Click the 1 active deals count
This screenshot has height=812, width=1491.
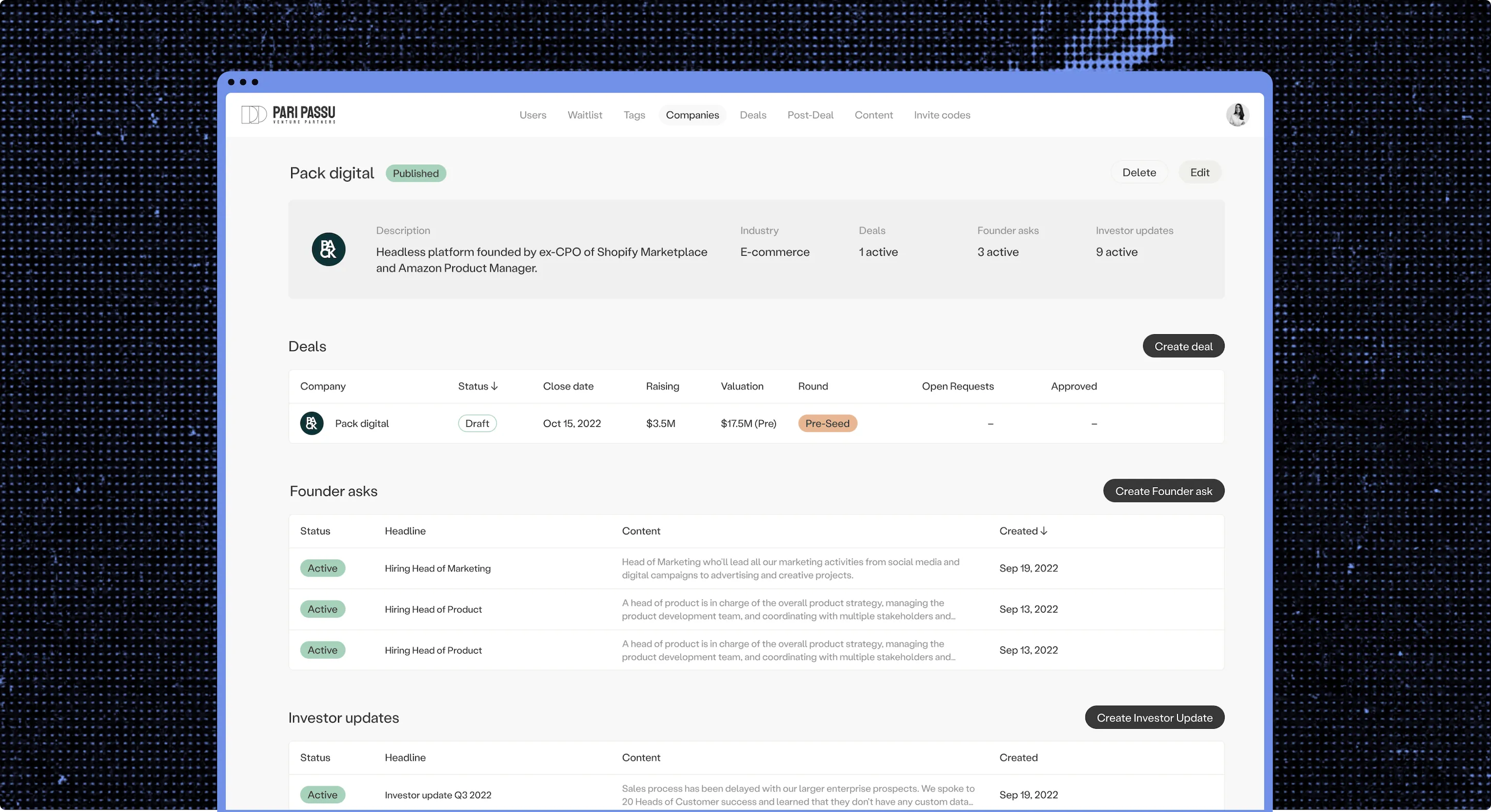pyautogui.click(x=878, y=252)
